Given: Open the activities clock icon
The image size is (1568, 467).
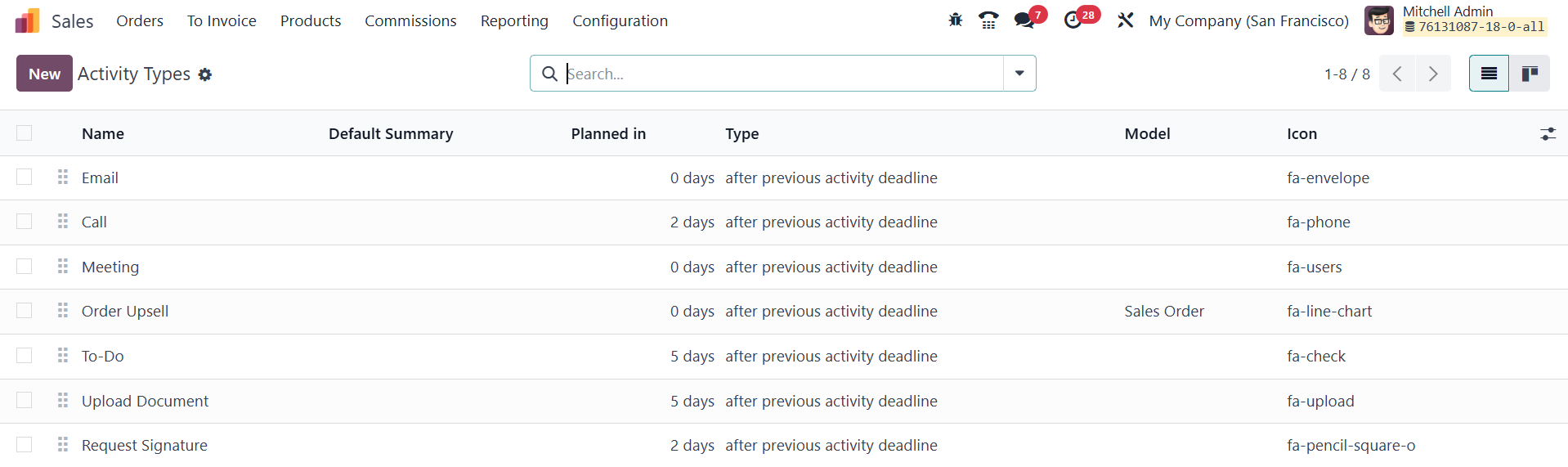Looking at the screenshot, I should click(x=1073, y=20).
